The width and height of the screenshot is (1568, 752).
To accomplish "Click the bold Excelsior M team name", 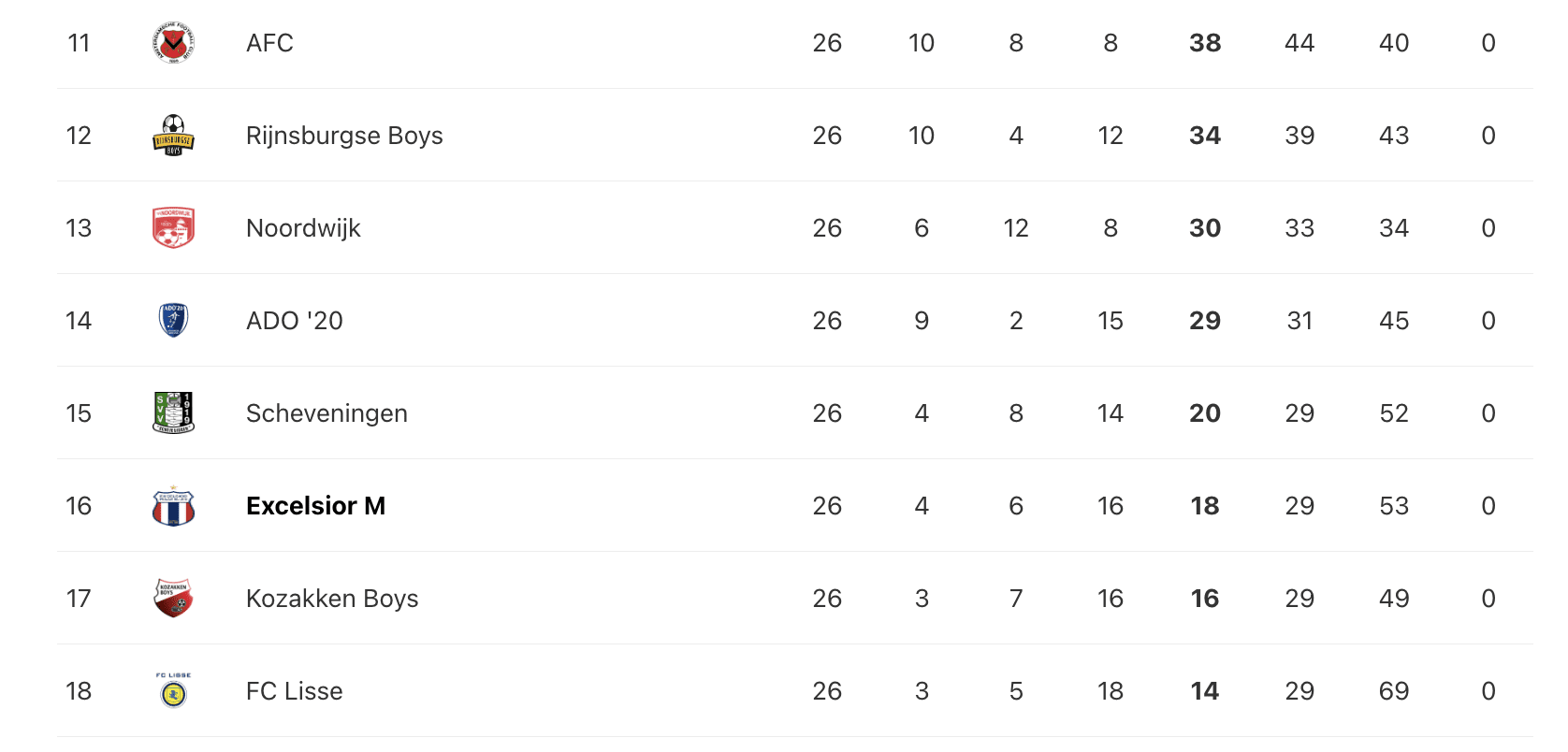I will [315, 506].
